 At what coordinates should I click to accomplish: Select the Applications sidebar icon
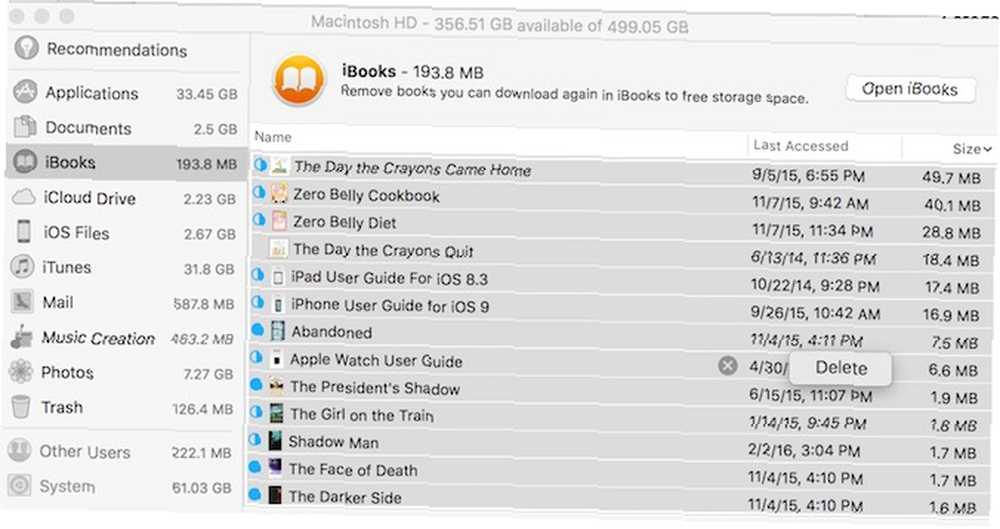26,92
